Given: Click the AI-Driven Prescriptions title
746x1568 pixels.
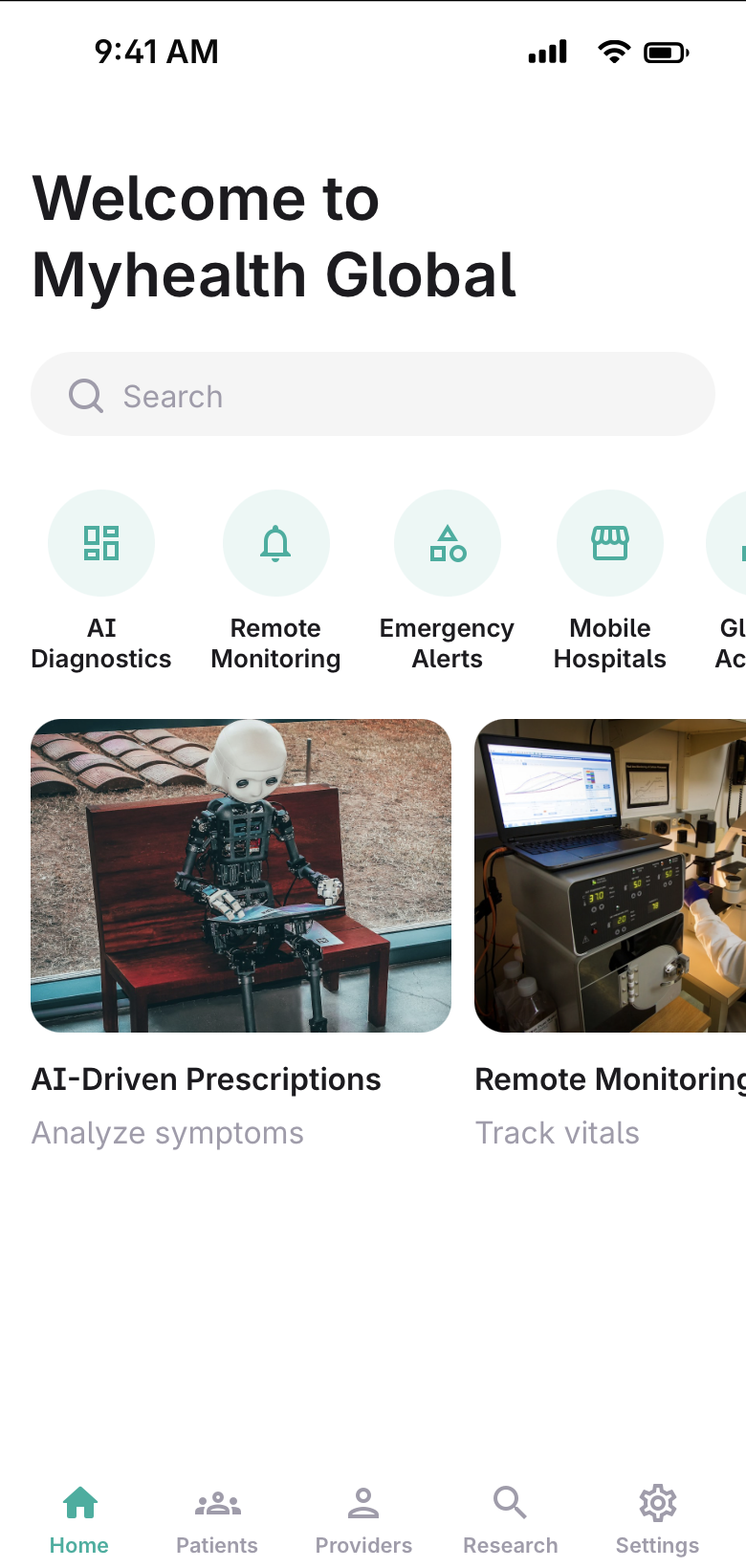Looking at the screenshot, I should click(207, 1079).
